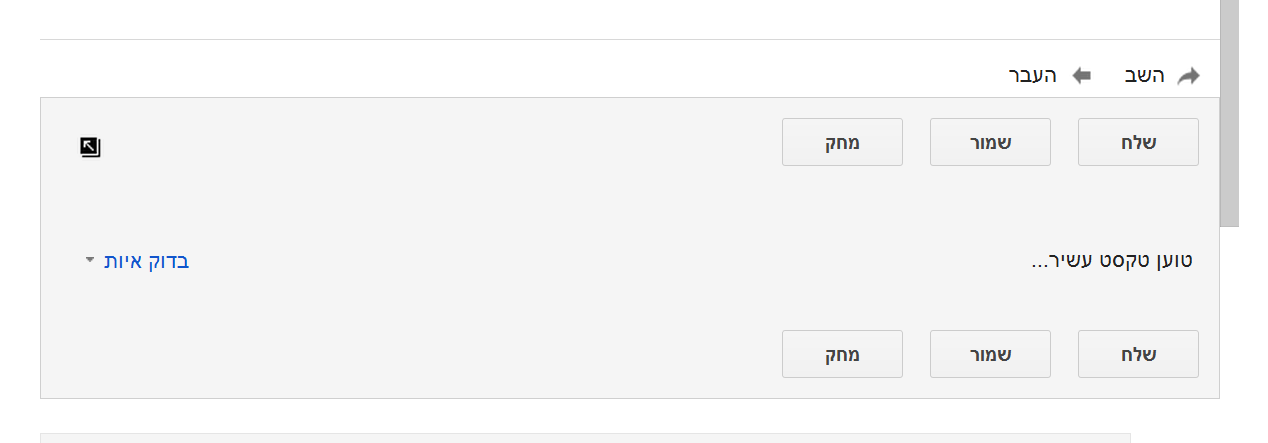
Task: Click the blank area above the top divider line
Action: point(600,18)
